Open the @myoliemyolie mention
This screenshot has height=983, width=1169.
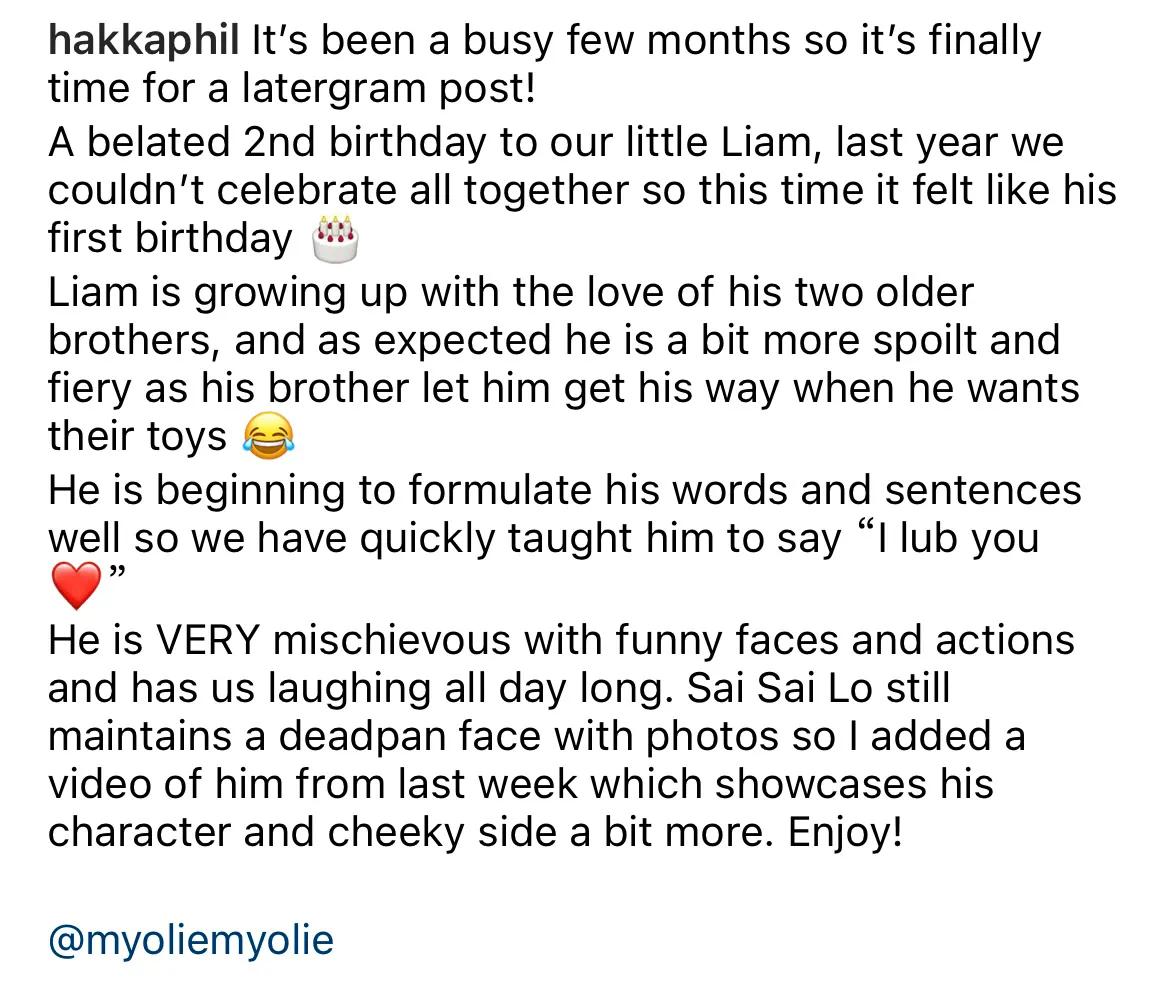point(191,939)
